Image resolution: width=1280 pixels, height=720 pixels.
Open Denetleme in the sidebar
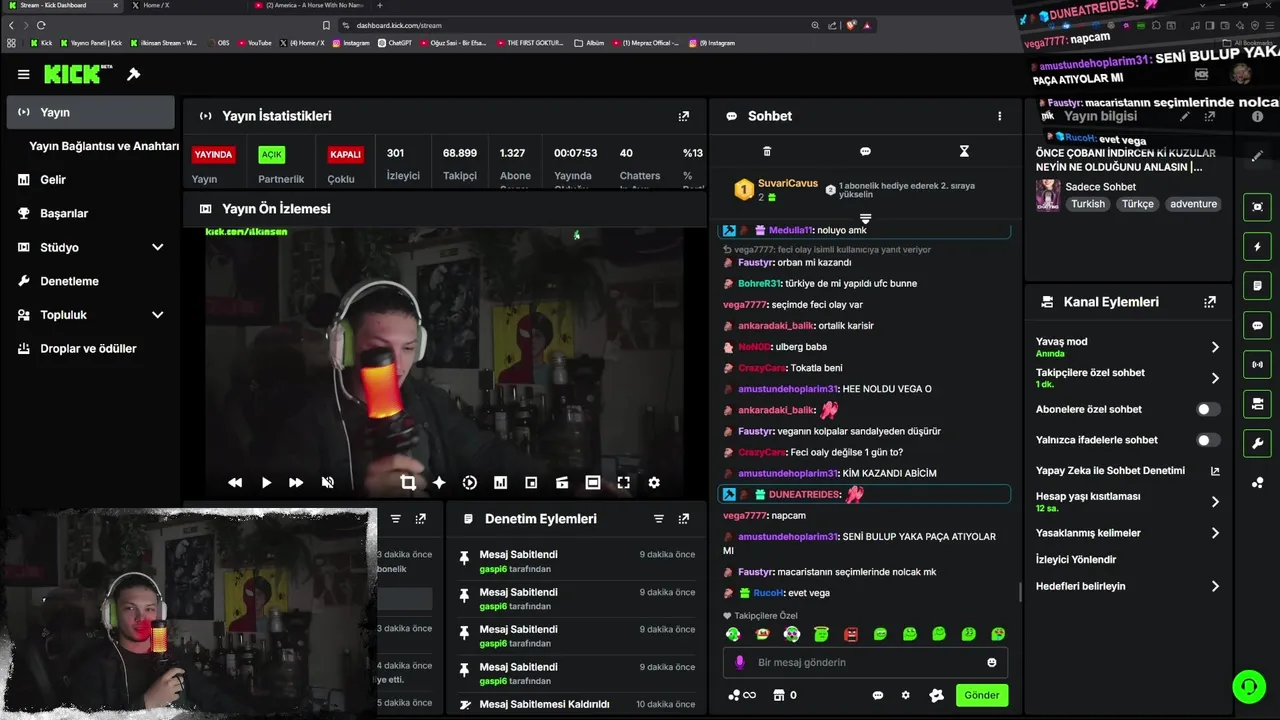91,281
